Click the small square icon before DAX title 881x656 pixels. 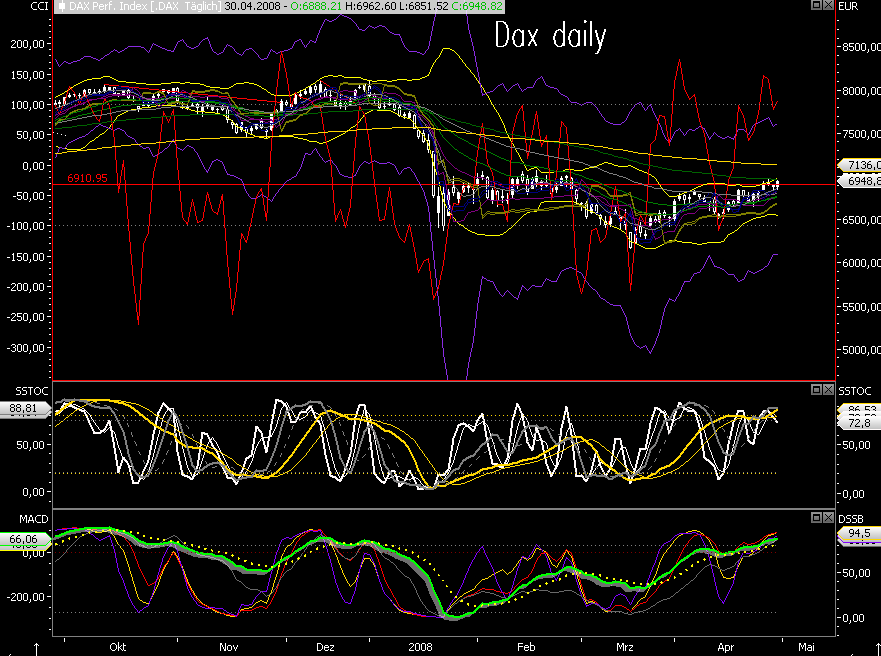[61, 7]
